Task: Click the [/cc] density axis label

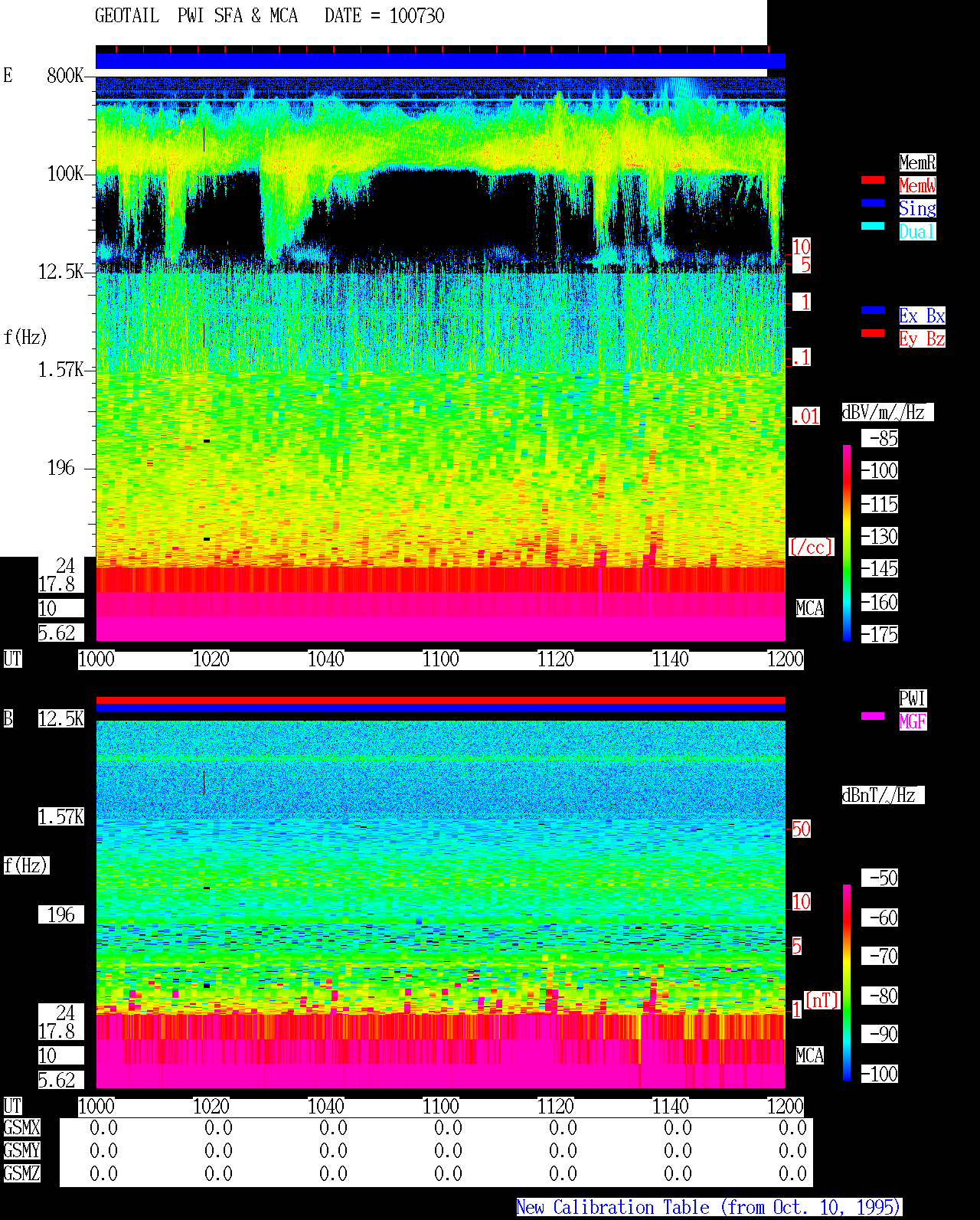Action: click(811, 547)
